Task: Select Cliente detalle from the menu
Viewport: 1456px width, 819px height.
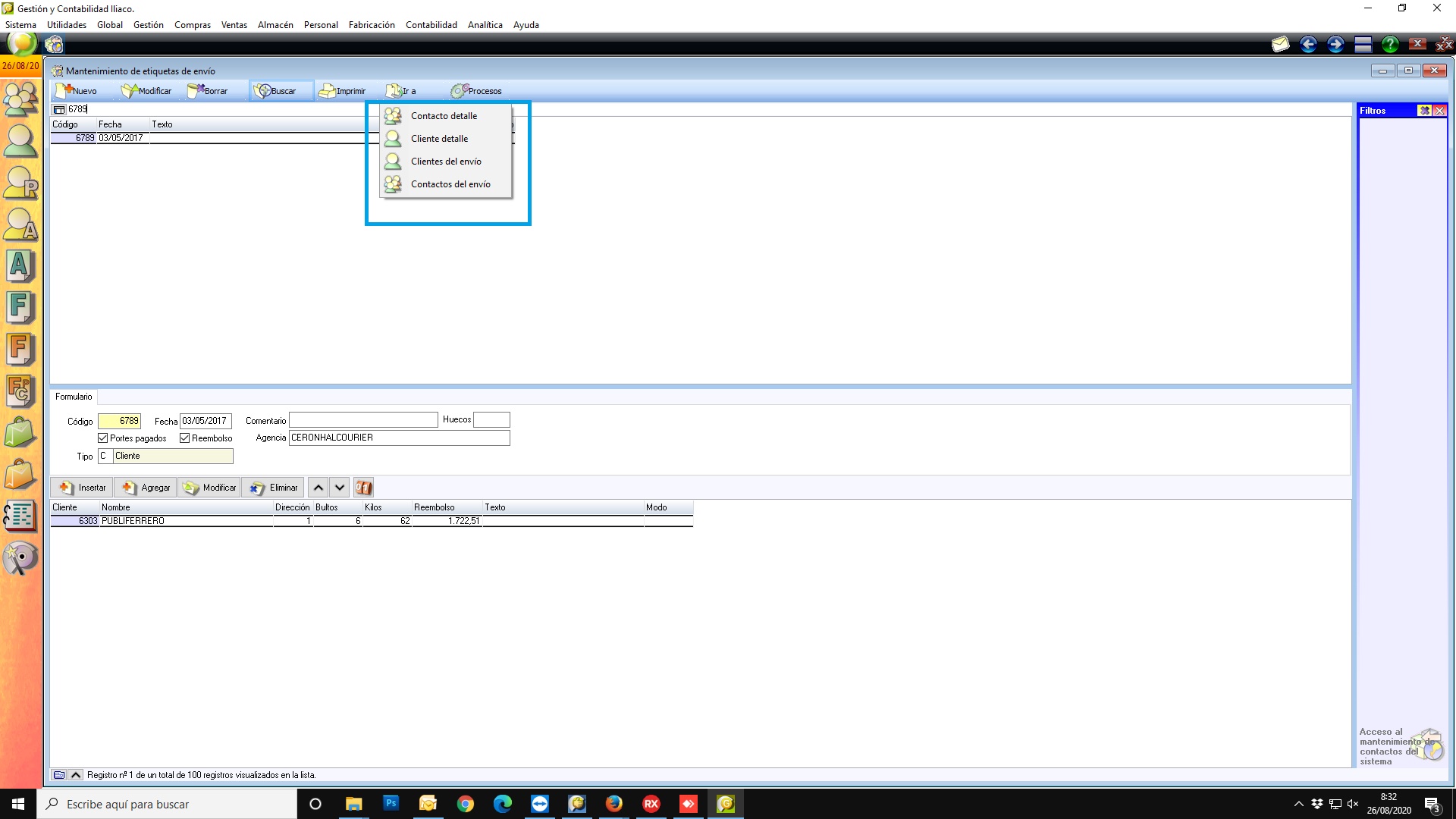Action: (x=446, y=139)
